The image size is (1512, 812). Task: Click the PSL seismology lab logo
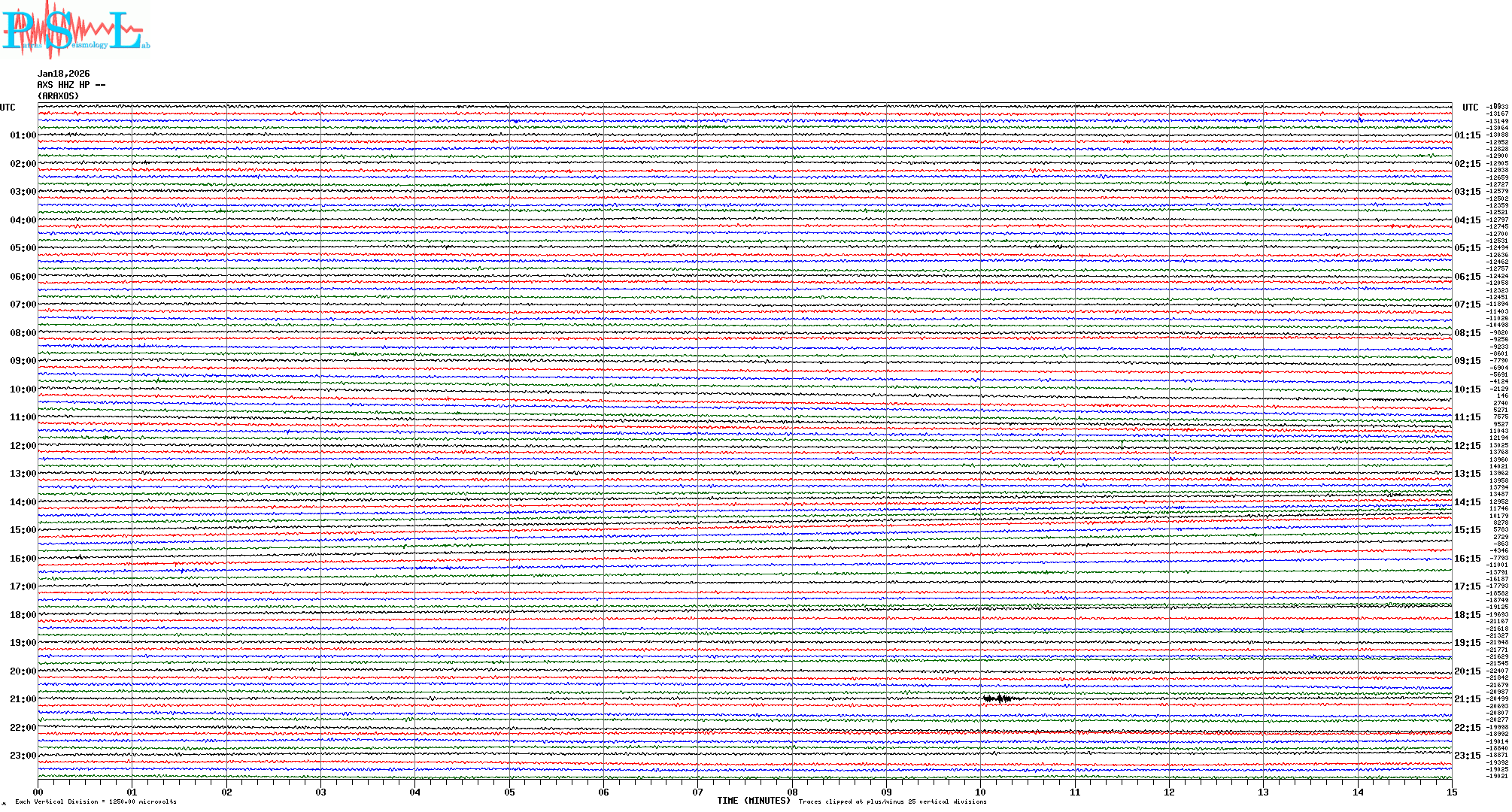coord(75,30)
